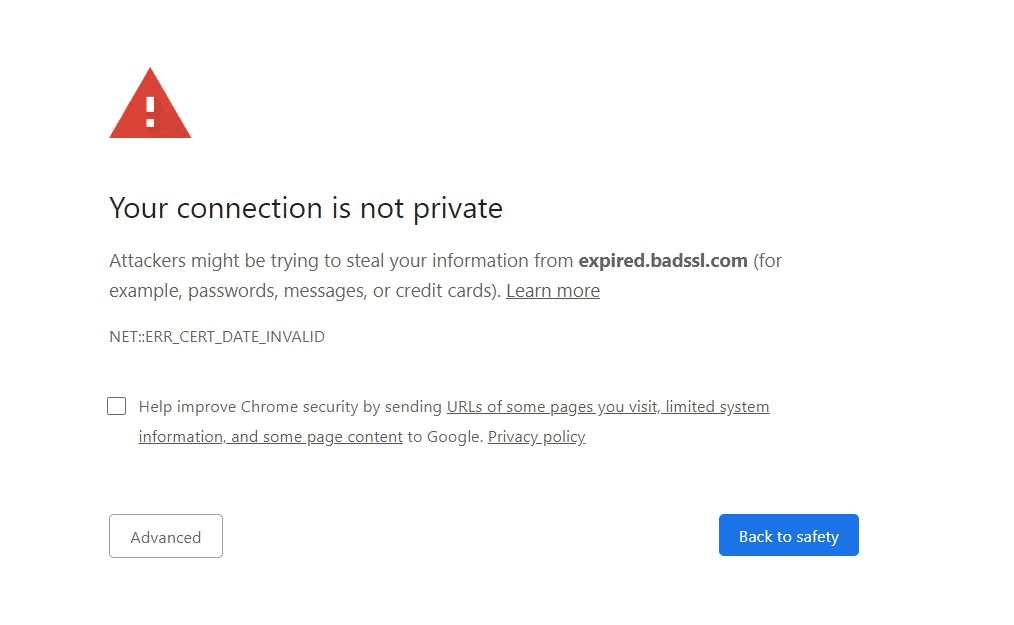The height and width of the screenshot is (625, 1014).
Task: Click the 'Your connection is not private' heading
Action: (x=306, y=208)
